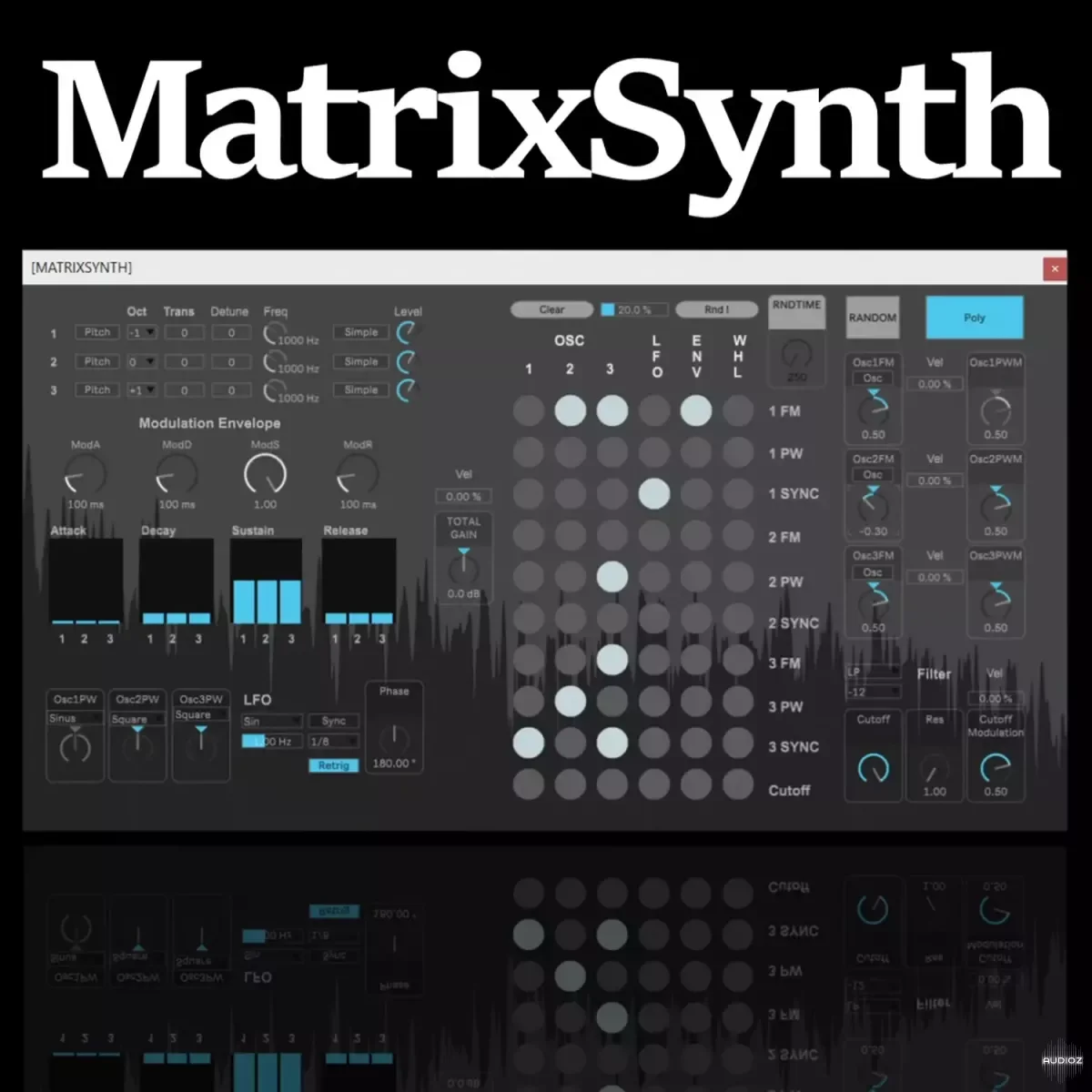Click the RANDOM button
This screenshot has height=1092, width=1092.
click(873, 318)
